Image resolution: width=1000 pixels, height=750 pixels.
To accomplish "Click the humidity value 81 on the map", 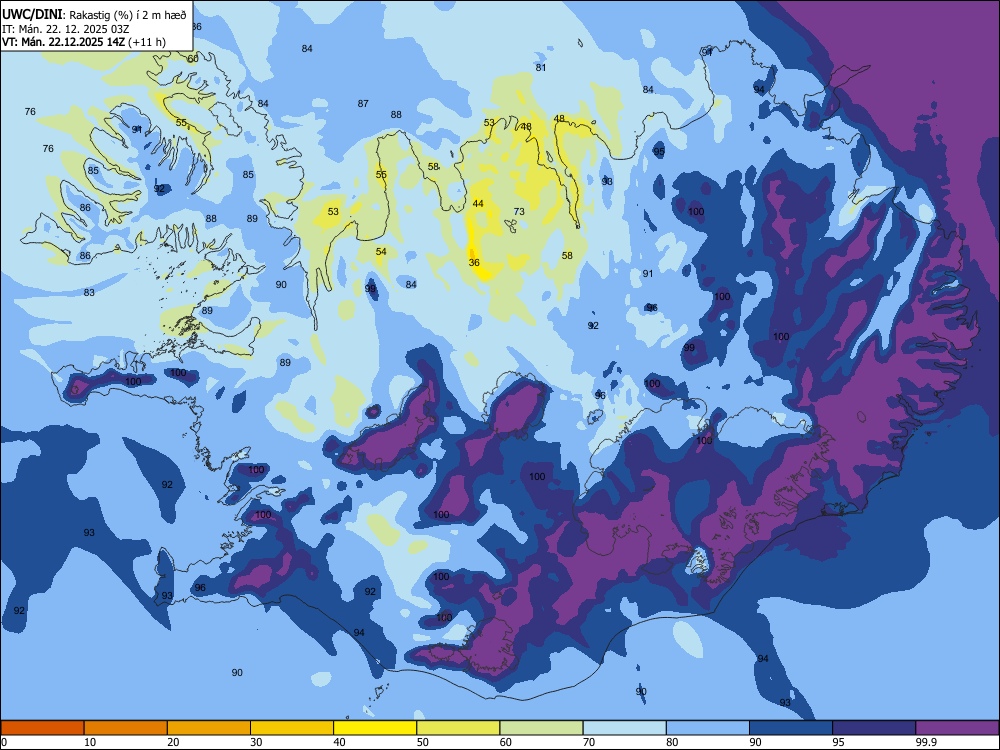I will click(541, 68).
